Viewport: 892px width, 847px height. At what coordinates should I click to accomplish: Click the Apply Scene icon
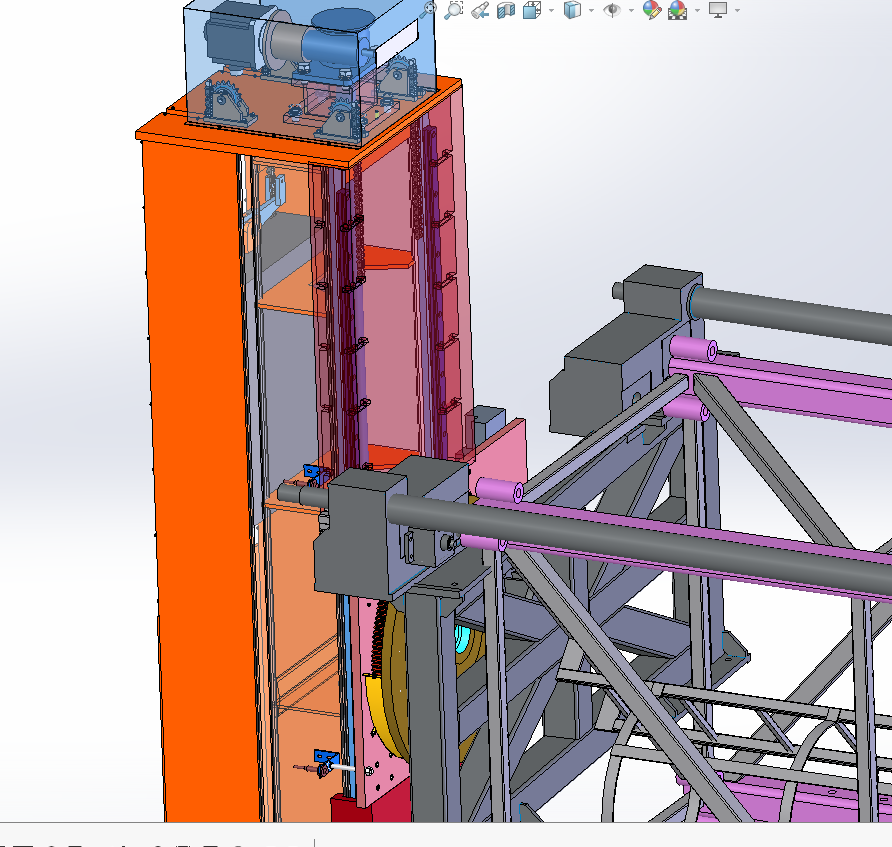[678, 10]
